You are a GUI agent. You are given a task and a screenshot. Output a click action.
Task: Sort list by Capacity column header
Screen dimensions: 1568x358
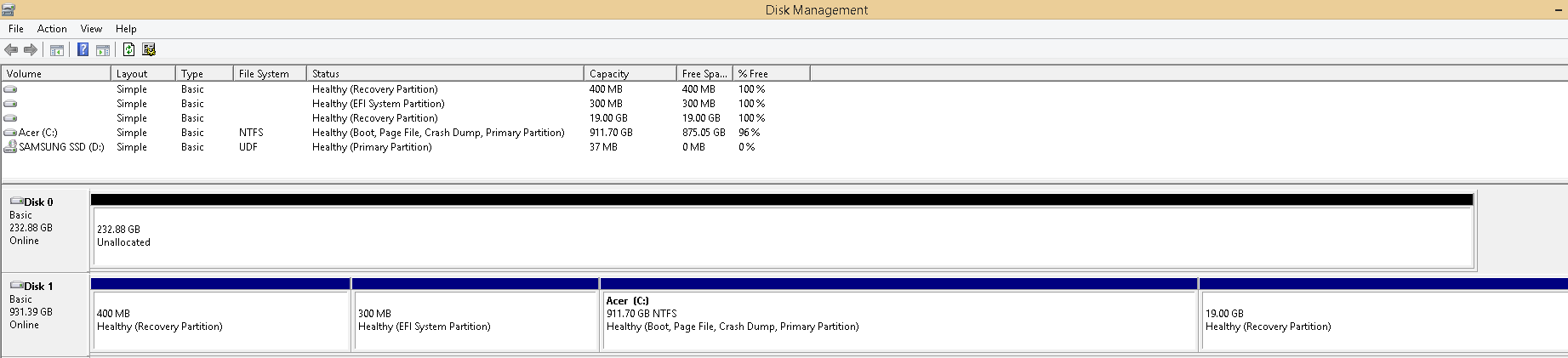(630, 74)
